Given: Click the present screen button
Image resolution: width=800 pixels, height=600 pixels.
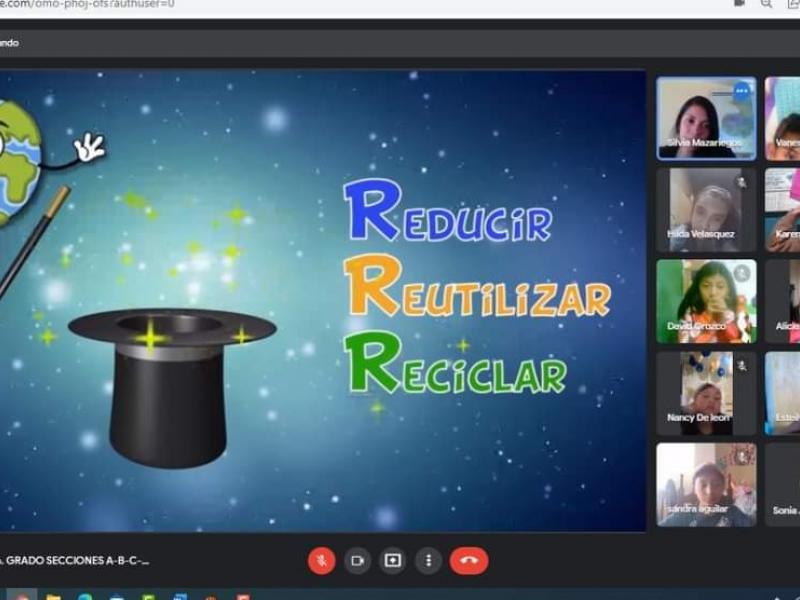Looking at the screenshot, I should coord(393,561).
